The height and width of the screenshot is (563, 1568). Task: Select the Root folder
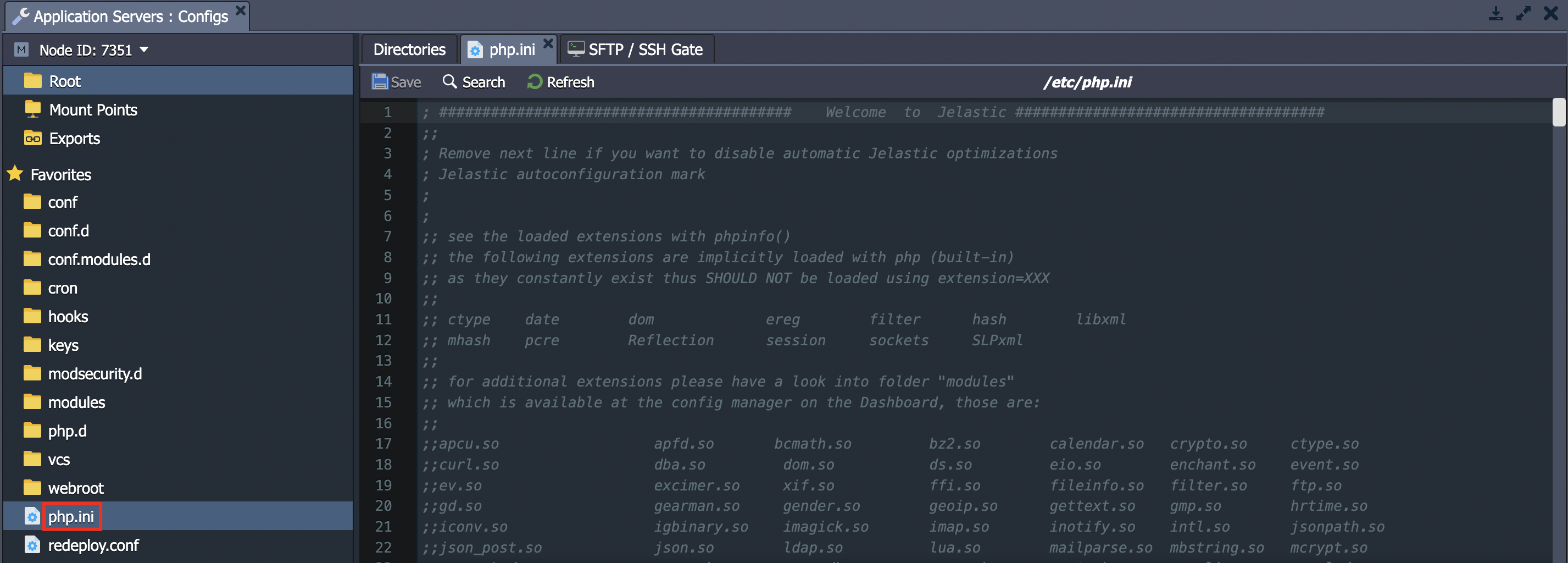tap(178, 81)
